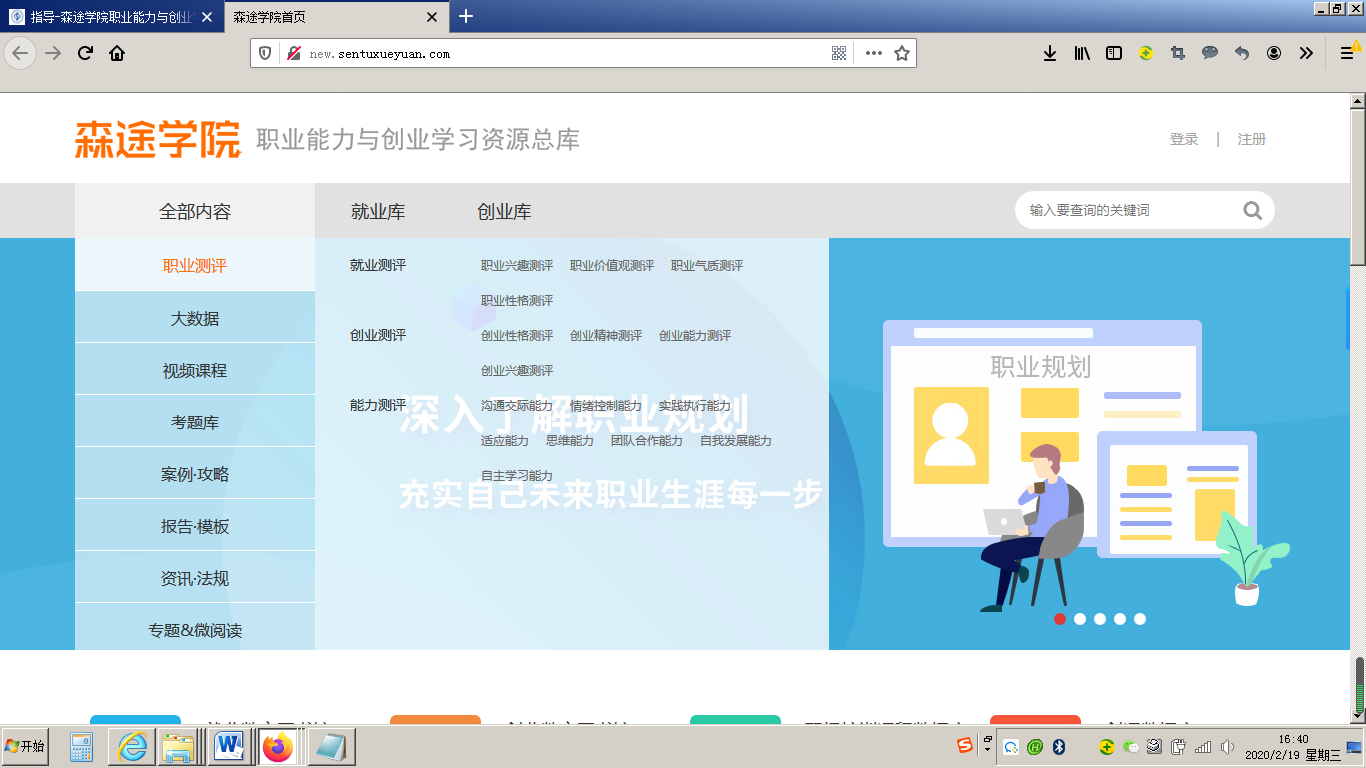
Task: Select the last carousel dot
Action: click(1140, 619)
